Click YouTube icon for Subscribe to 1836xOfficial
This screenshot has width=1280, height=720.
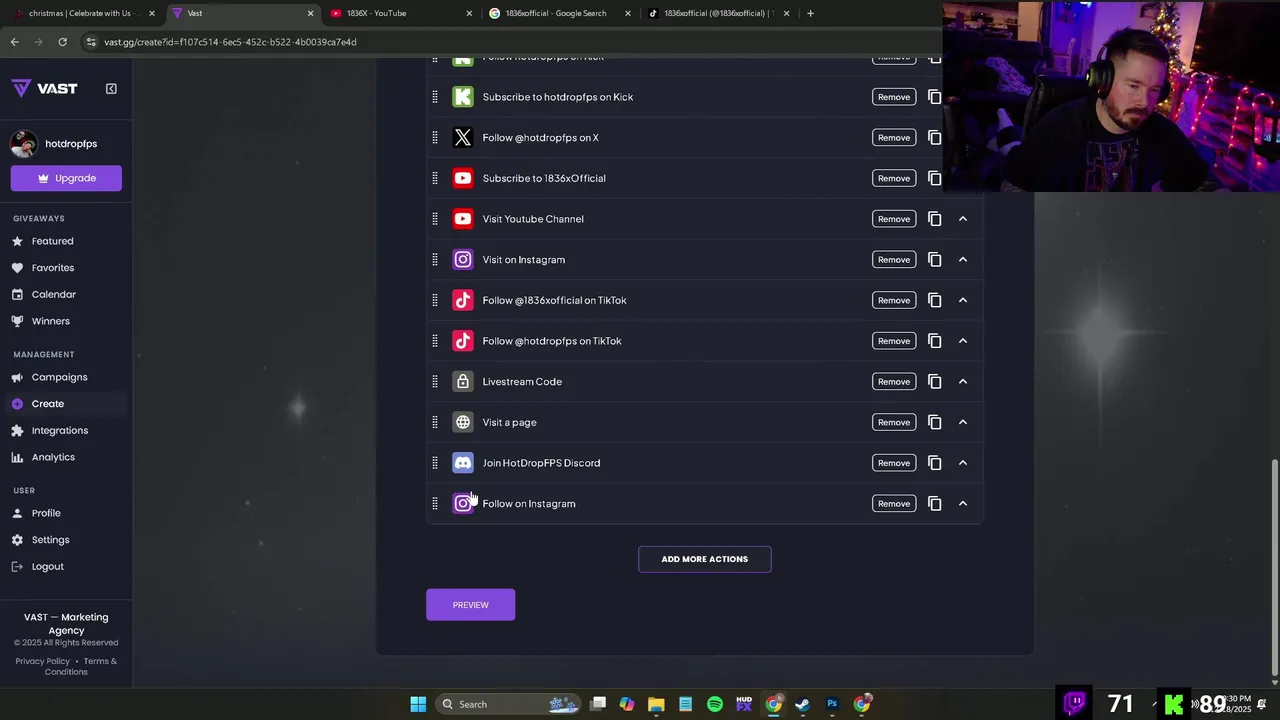462,178
